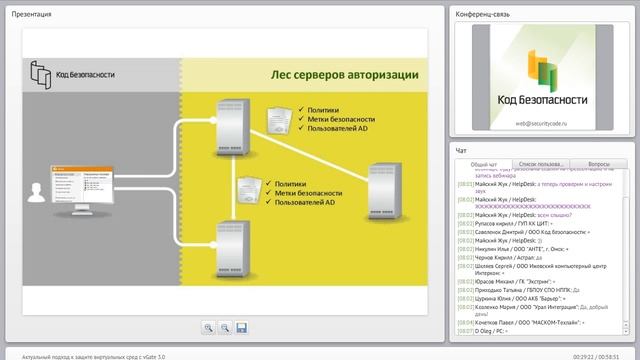
Task: Click the Чат panel title
Action: click(x=461, y=151)
